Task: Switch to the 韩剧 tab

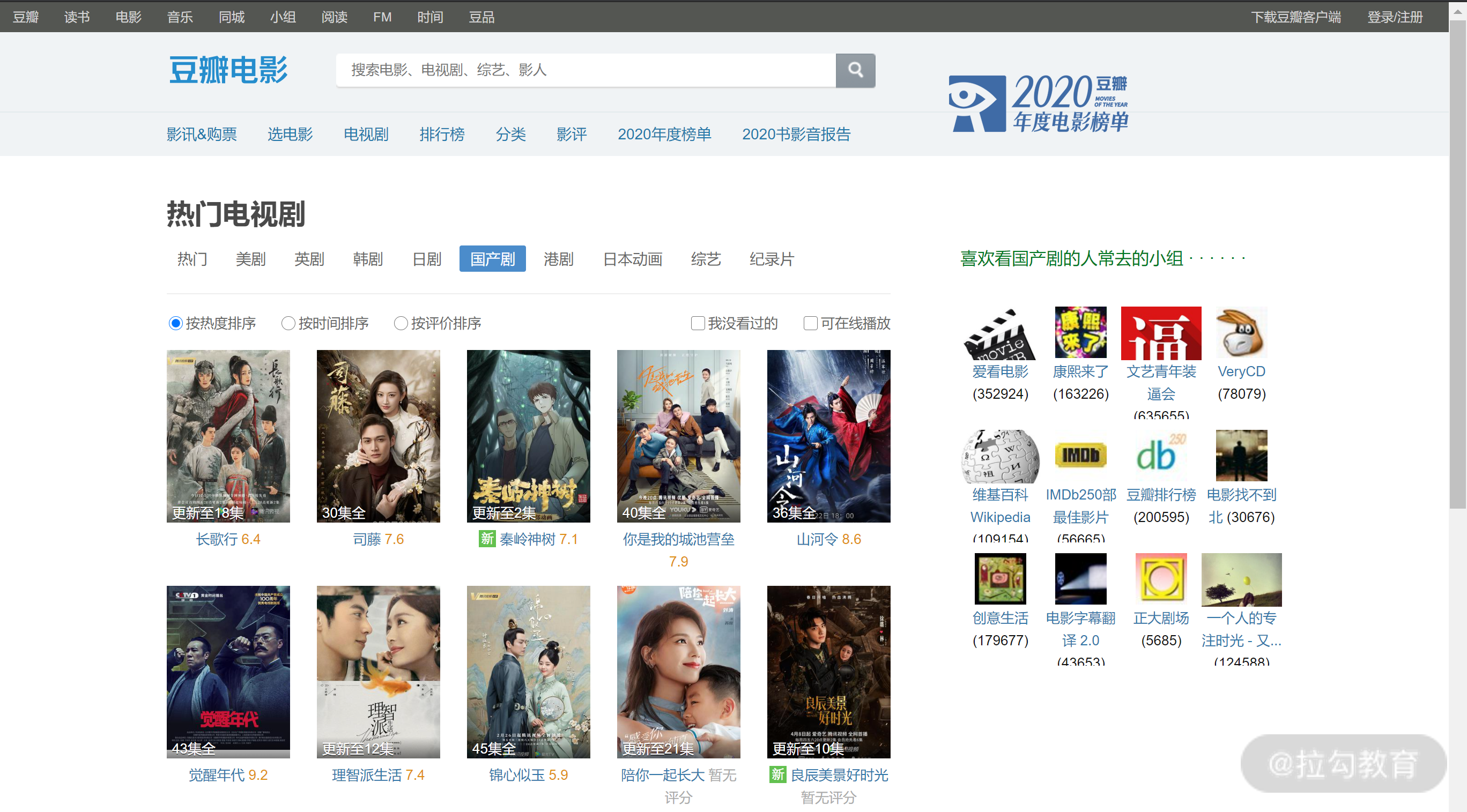Action: [368, 259]
